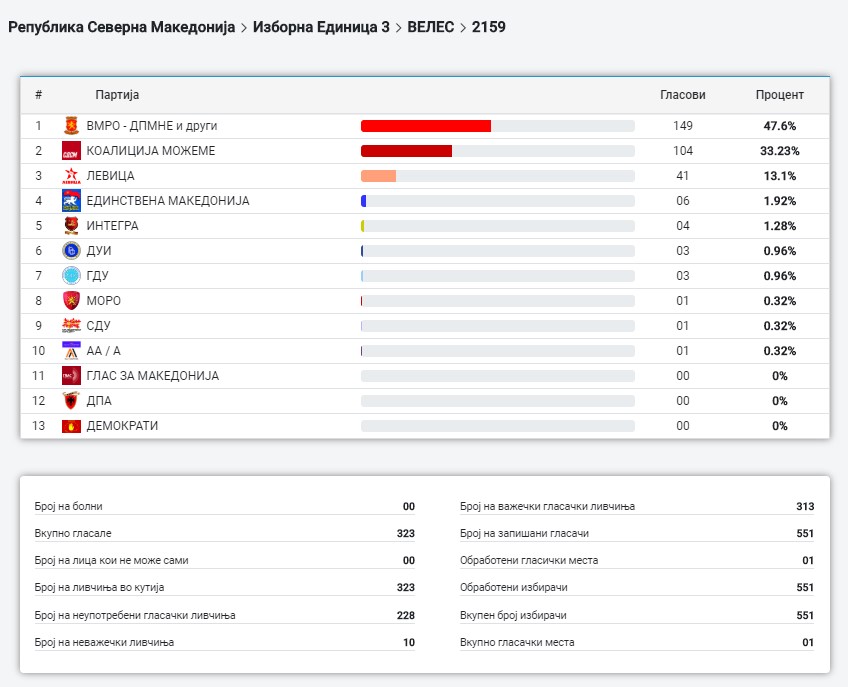Sort by the Гласови column header

(682, 95)
